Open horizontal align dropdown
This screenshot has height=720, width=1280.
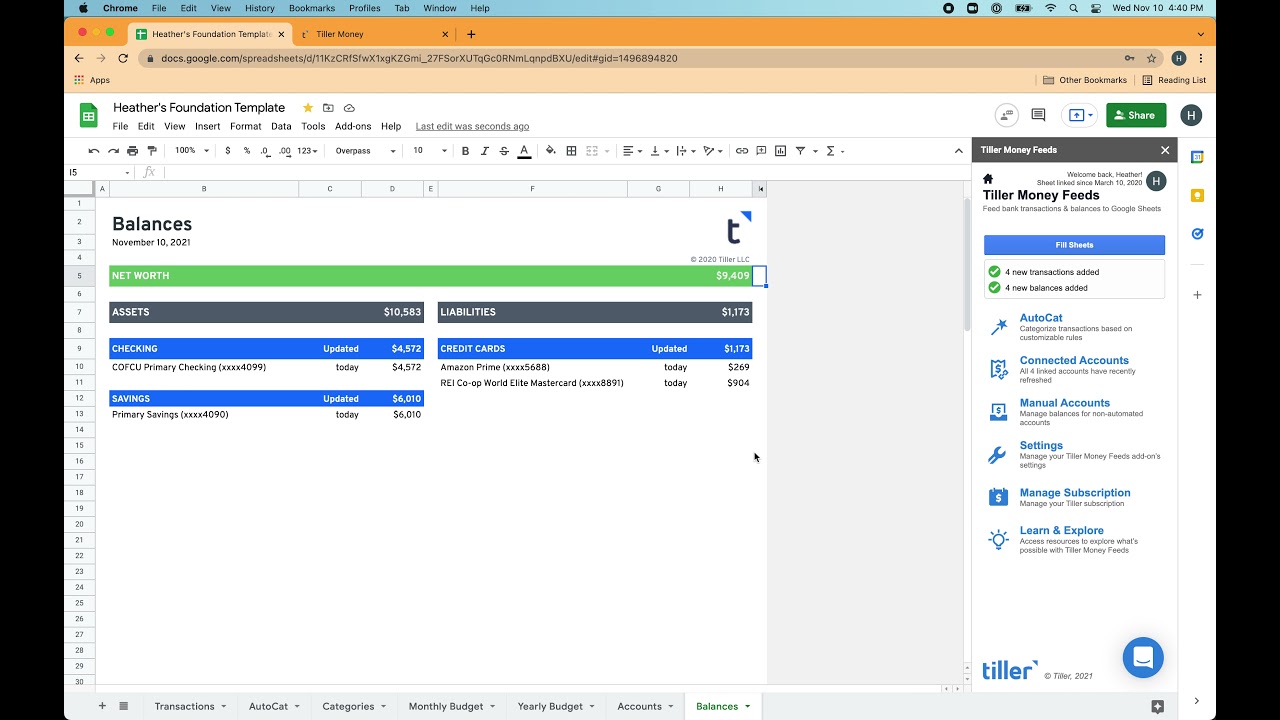(x=633, y=151)
